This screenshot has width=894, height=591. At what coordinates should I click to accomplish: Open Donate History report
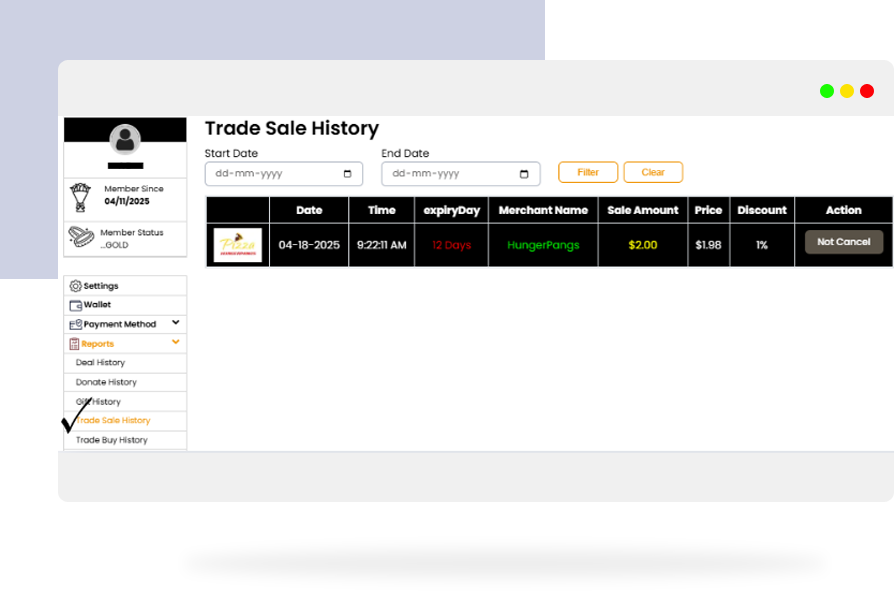(x=106, y=382)
